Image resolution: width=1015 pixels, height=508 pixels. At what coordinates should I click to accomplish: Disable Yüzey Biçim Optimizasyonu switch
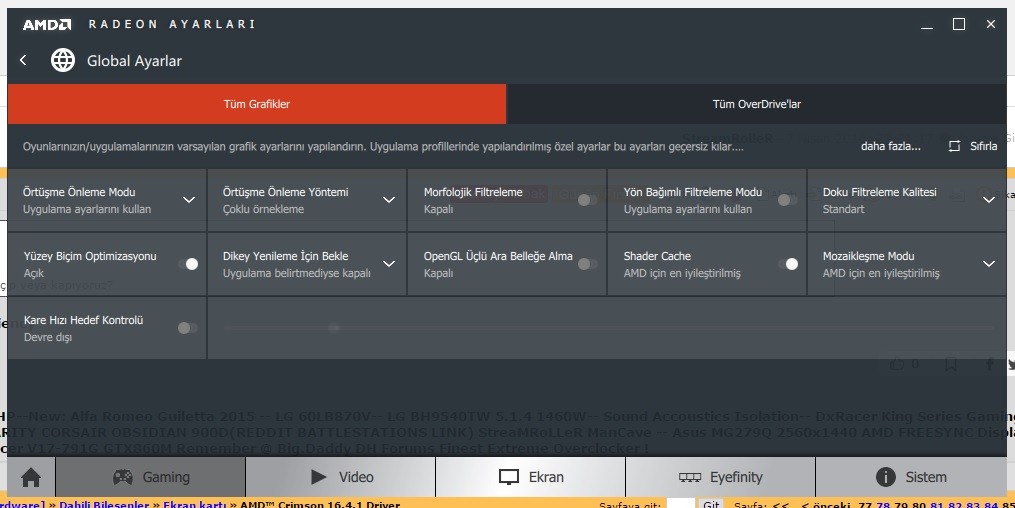(188, 264)
